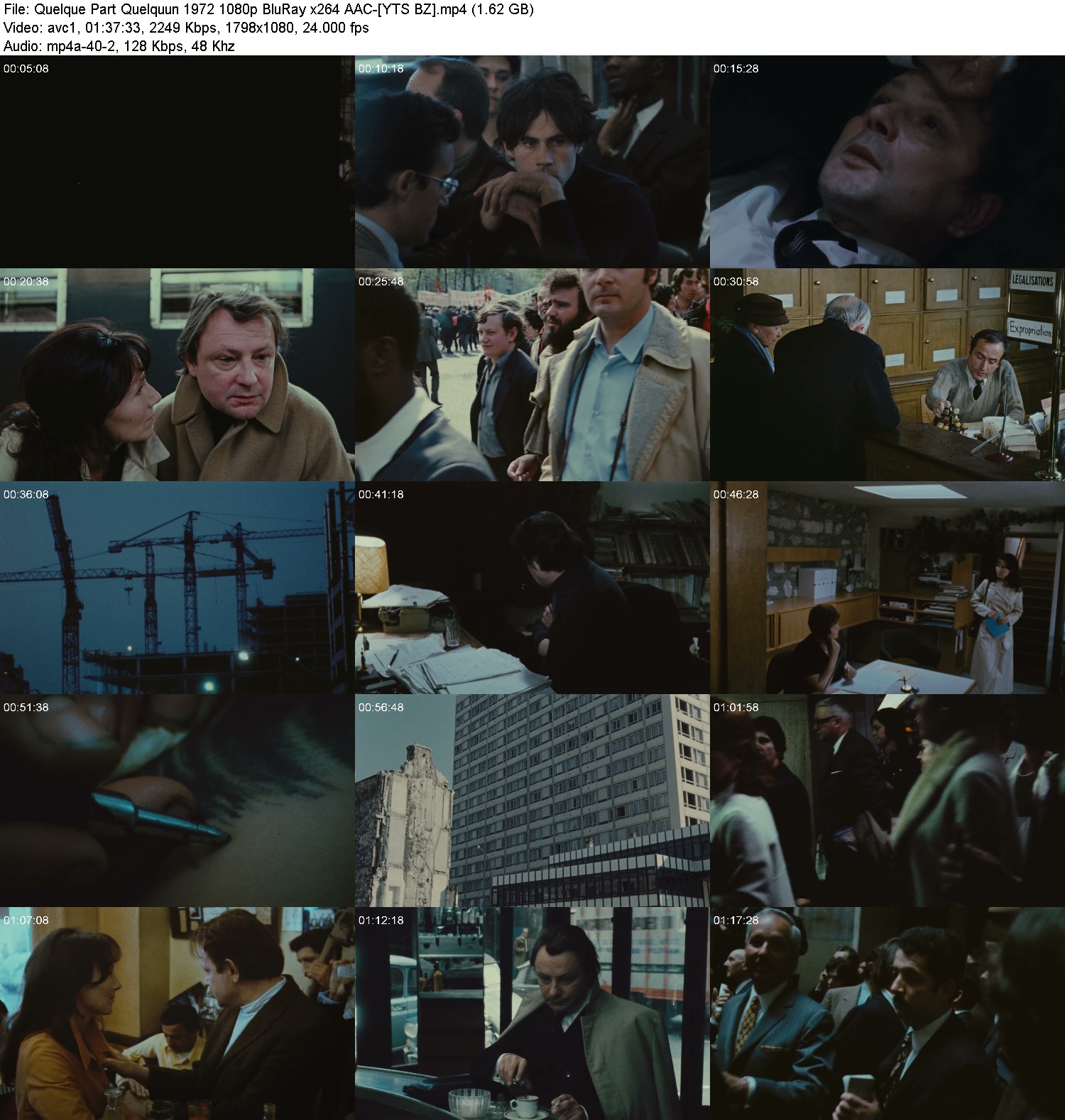Screen dimensions: 1065x1120
Task: Click the 00:10:18 timestamp label
Action: pyautogui.click(x=381, y=69)
